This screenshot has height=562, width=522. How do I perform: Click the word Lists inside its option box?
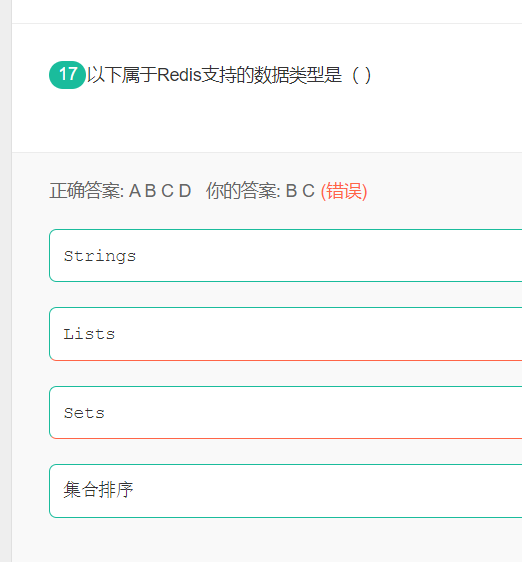[x=89, y=334]
